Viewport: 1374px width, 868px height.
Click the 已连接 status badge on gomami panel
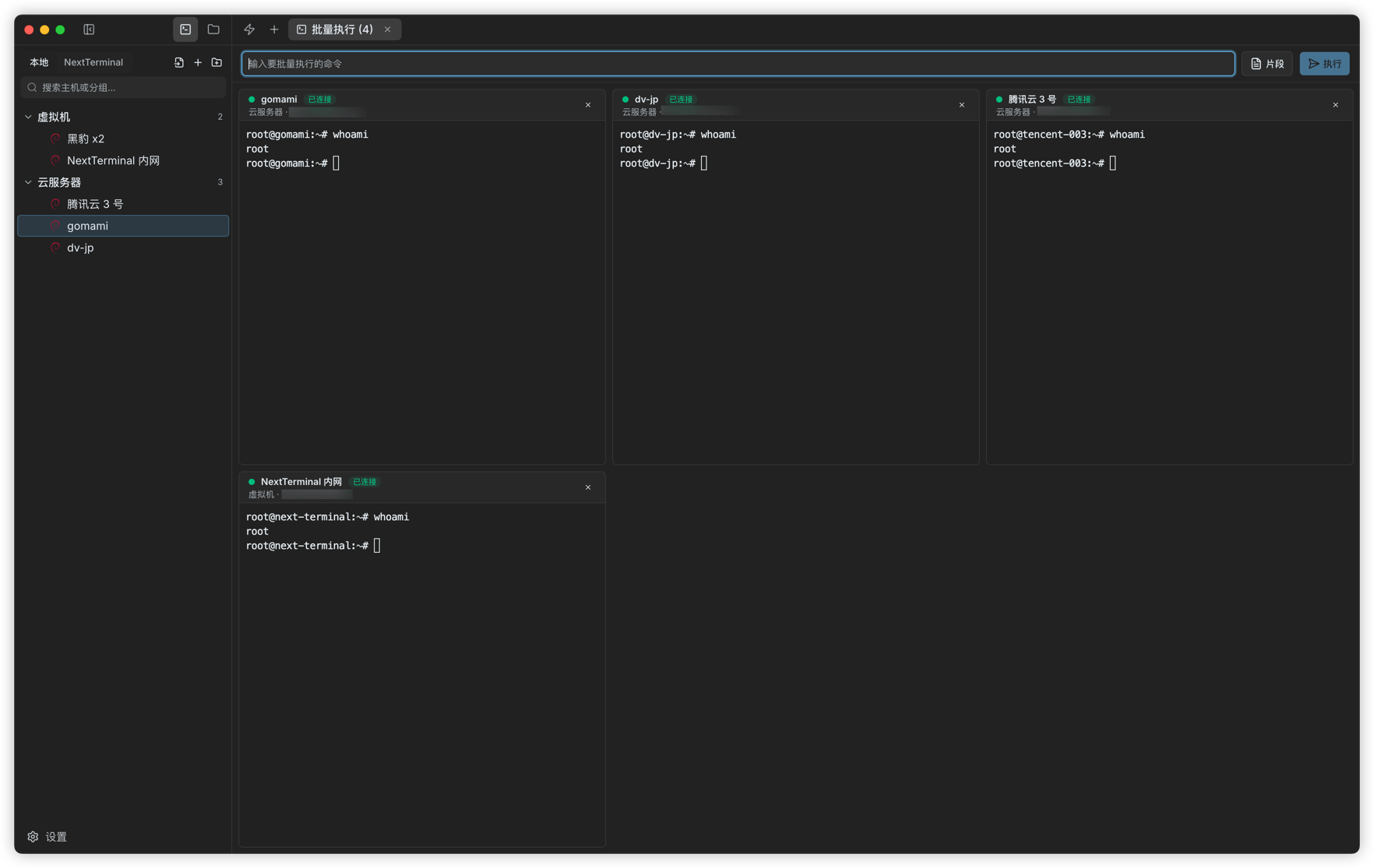[x=320, y=100]
